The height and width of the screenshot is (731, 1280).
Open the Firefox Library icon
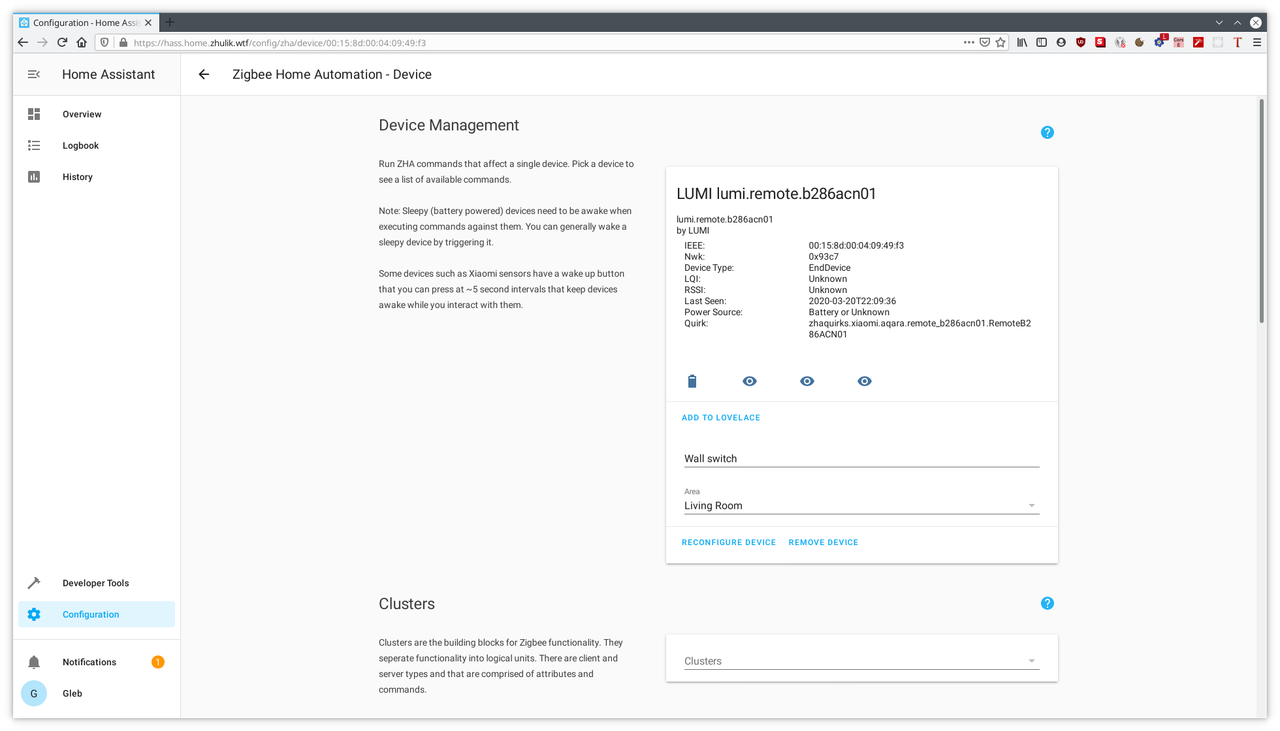point(1022,43)
